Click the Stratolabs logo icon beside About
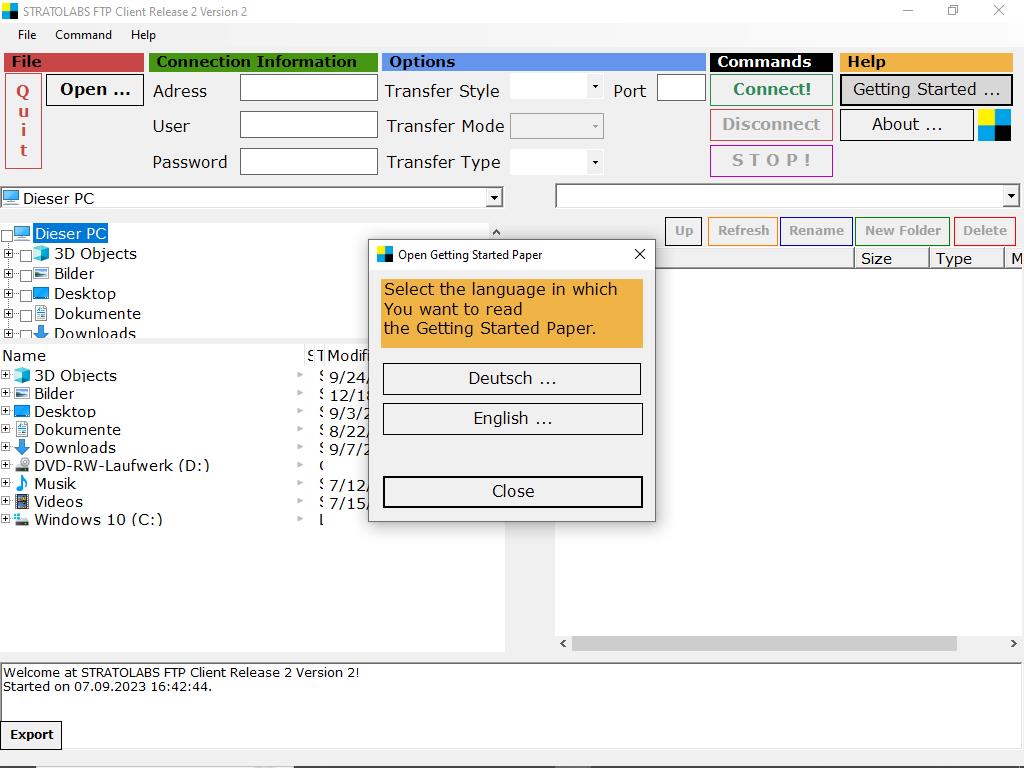This screenshot has height=768, width=1024. [x=994, y=125]
